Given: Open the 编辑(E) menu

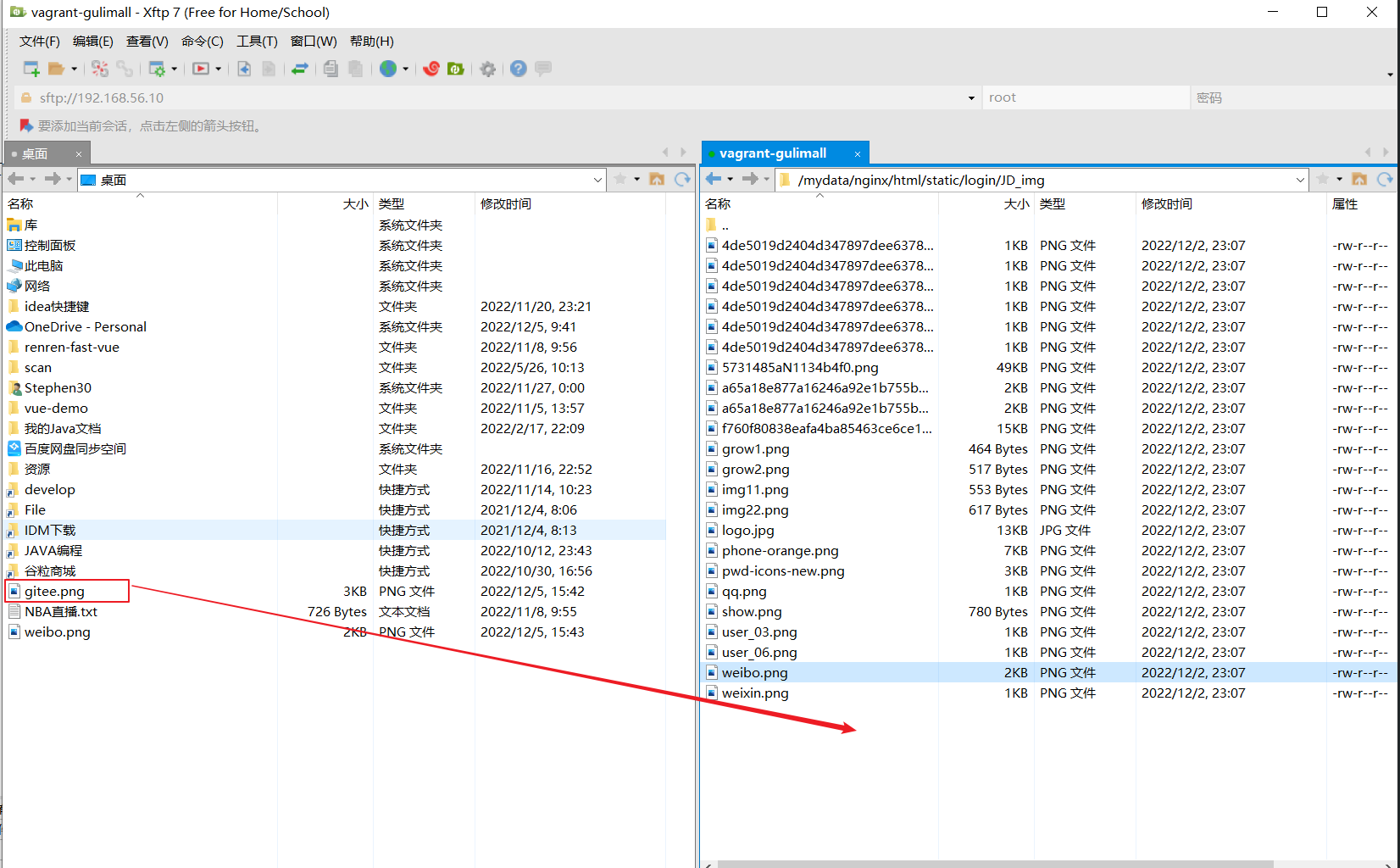Looking at the screenshot, I should click(93, 42).
